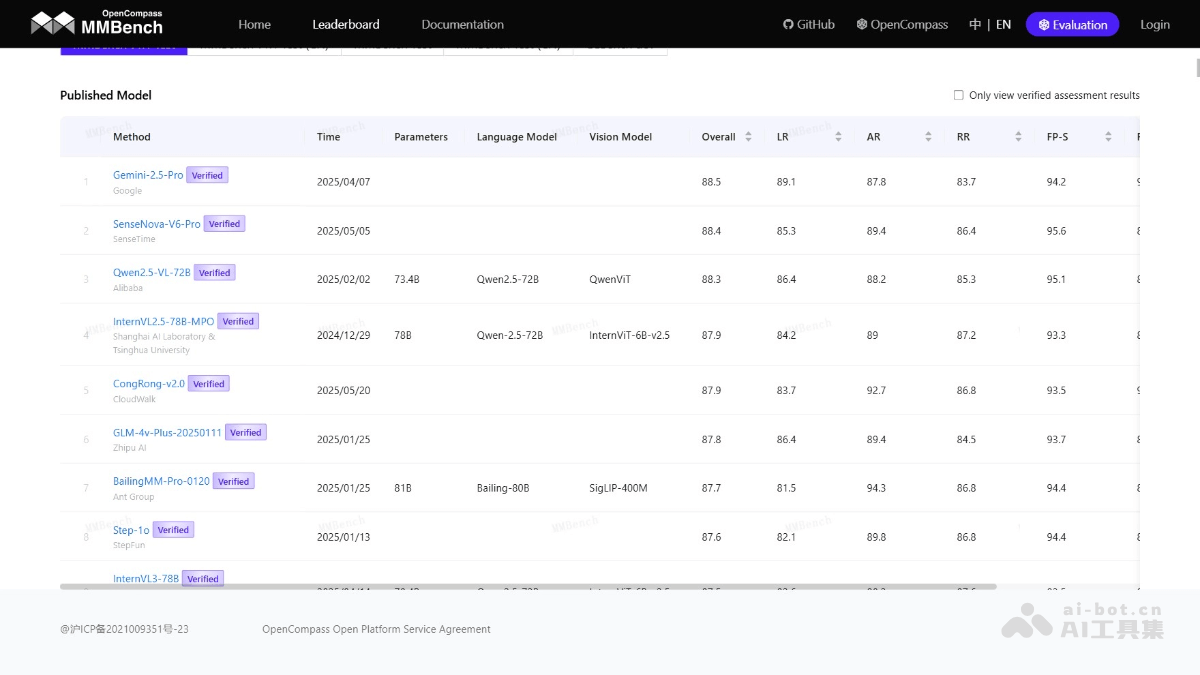Click the Login link
This screenshot has width=1200, height=675.
click(x=1155, y=24)
